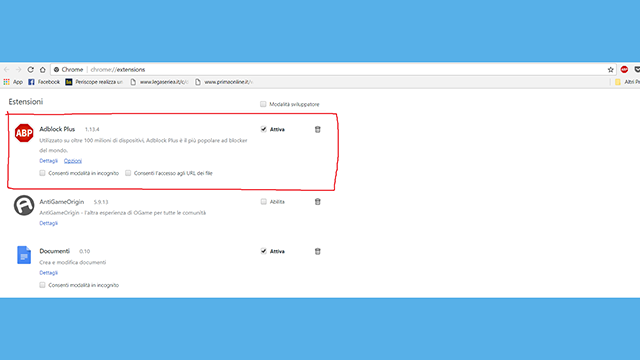This screenshot has height=360, width=640.
Task: Click the Chrome site info chip
Action: (69, 70)
